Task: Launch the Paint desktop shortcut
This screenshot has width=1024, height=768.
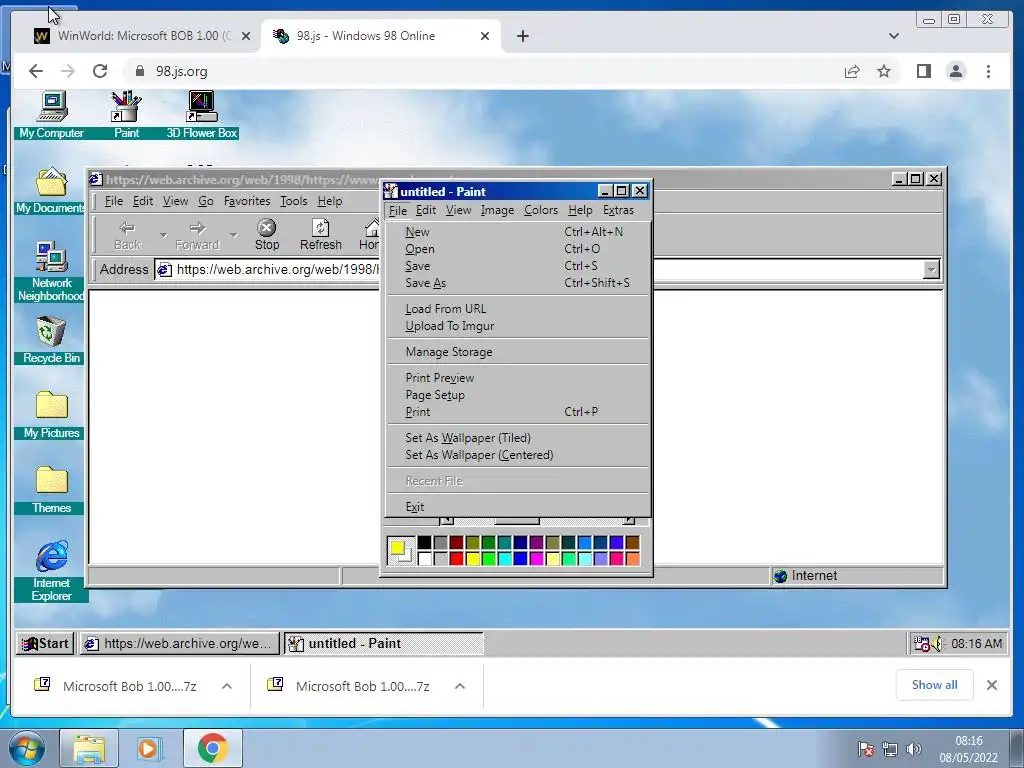Action: (126, 115)
